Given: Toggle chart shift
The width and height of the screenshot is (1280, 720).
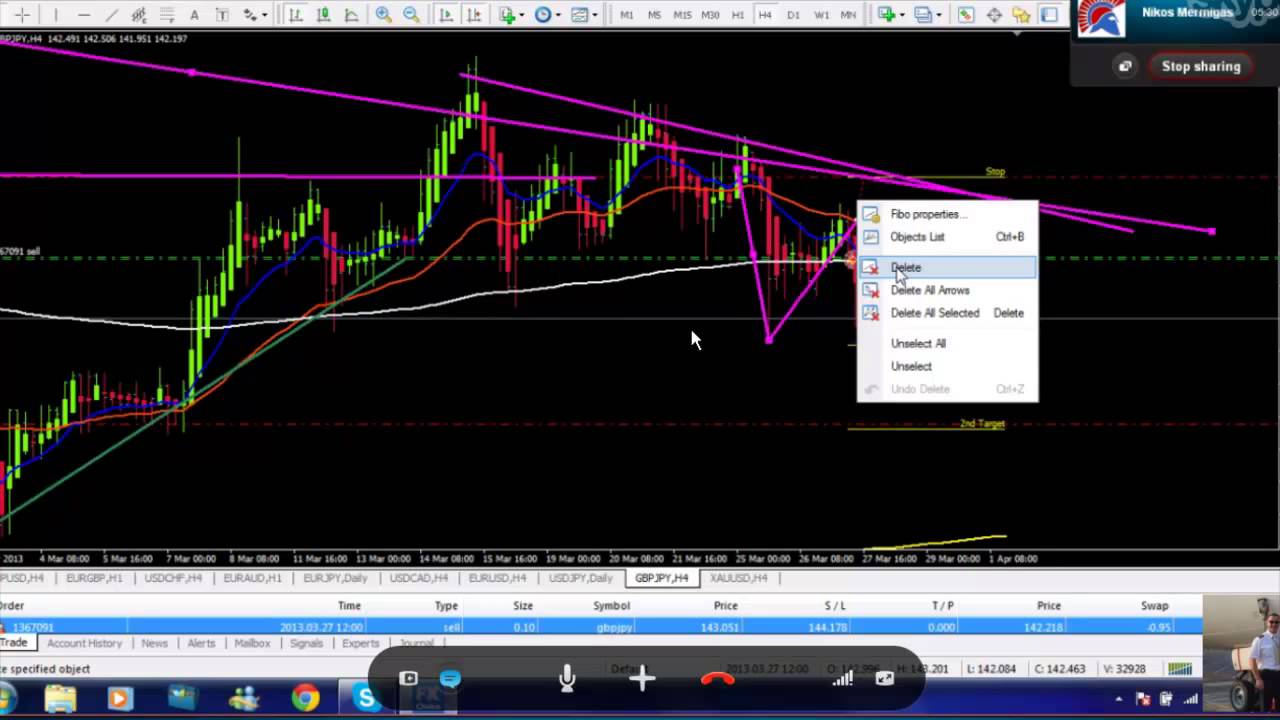Looking at the screenshot, I should 473,15.
